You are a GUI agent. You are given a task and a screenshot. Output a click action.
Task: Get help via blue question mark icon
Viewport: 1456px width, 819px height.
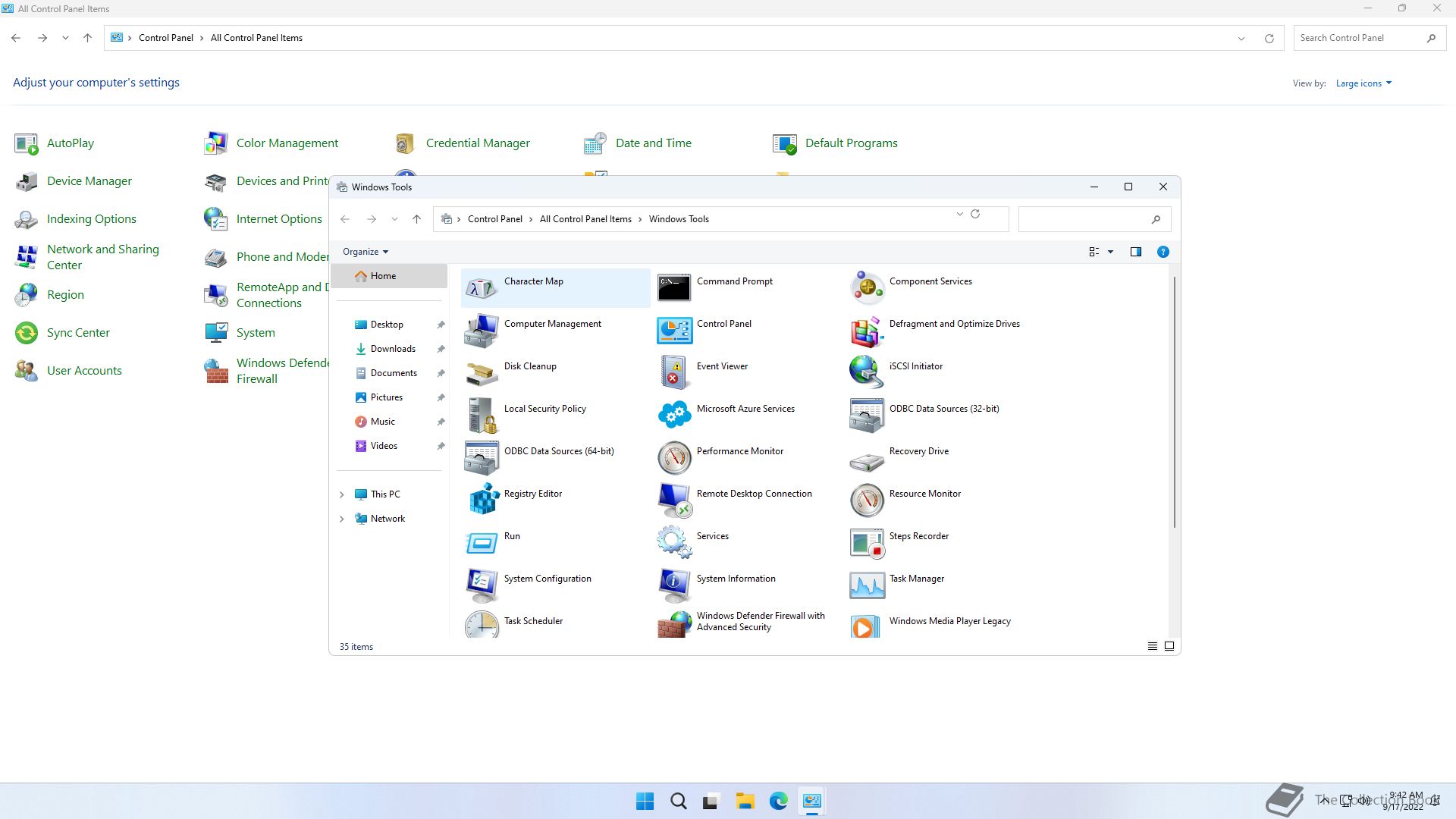(1163, 252)
